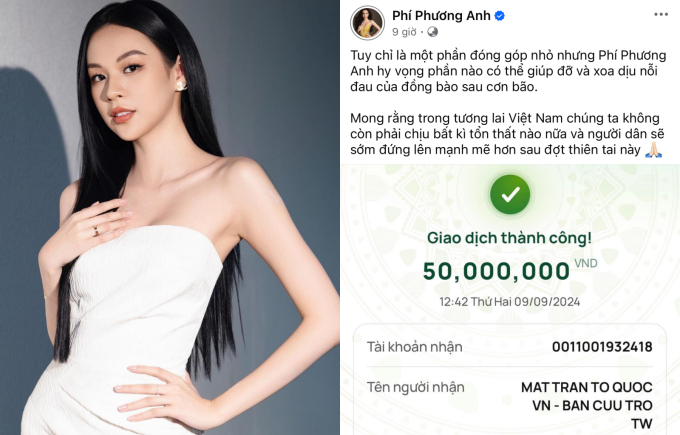Screen dimensions: 680x435
Task: Click the green success checkmark icon
Action: (510, 194)
